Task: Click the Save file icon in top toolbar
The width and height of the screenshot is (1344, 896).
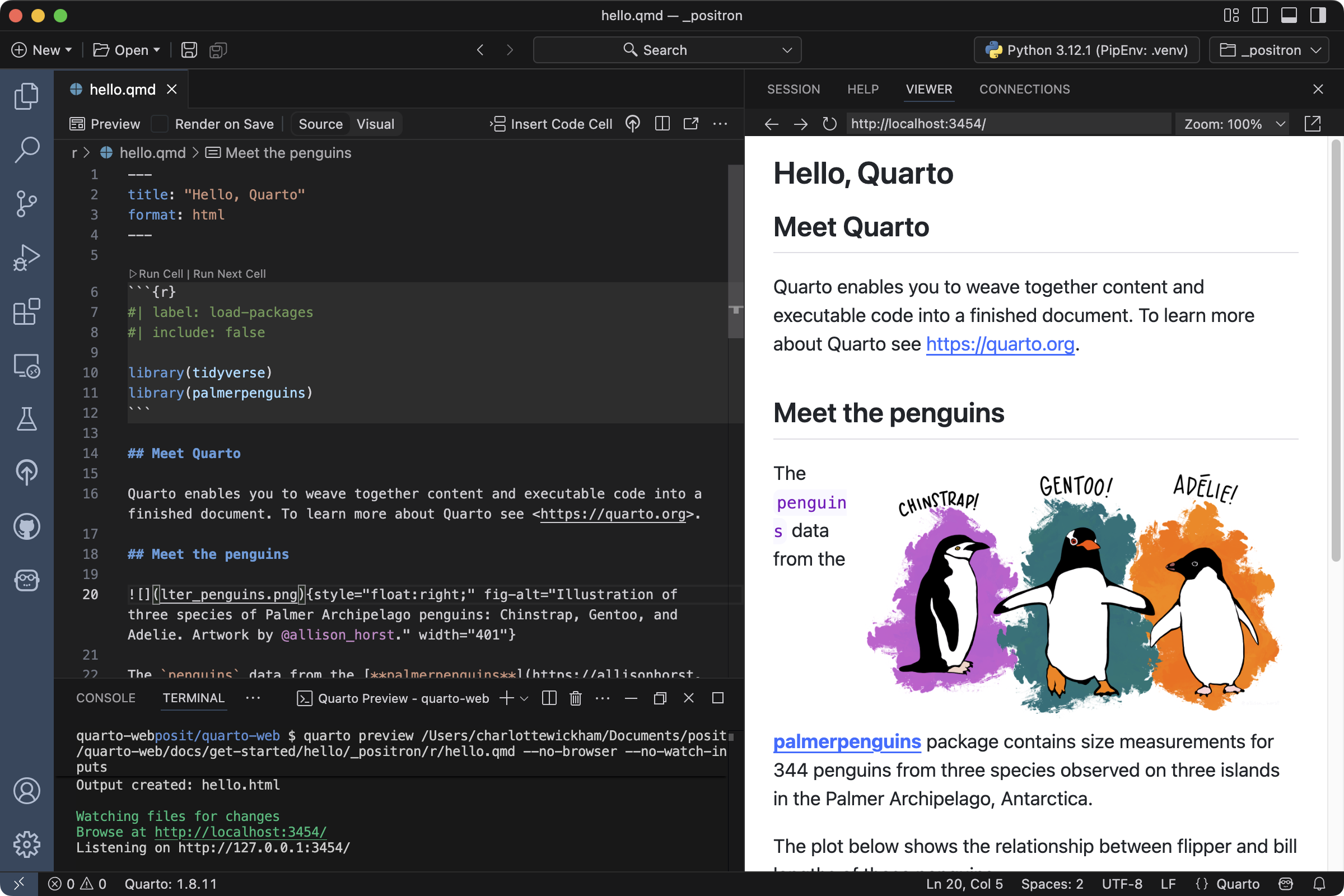Action: (189, 50)
